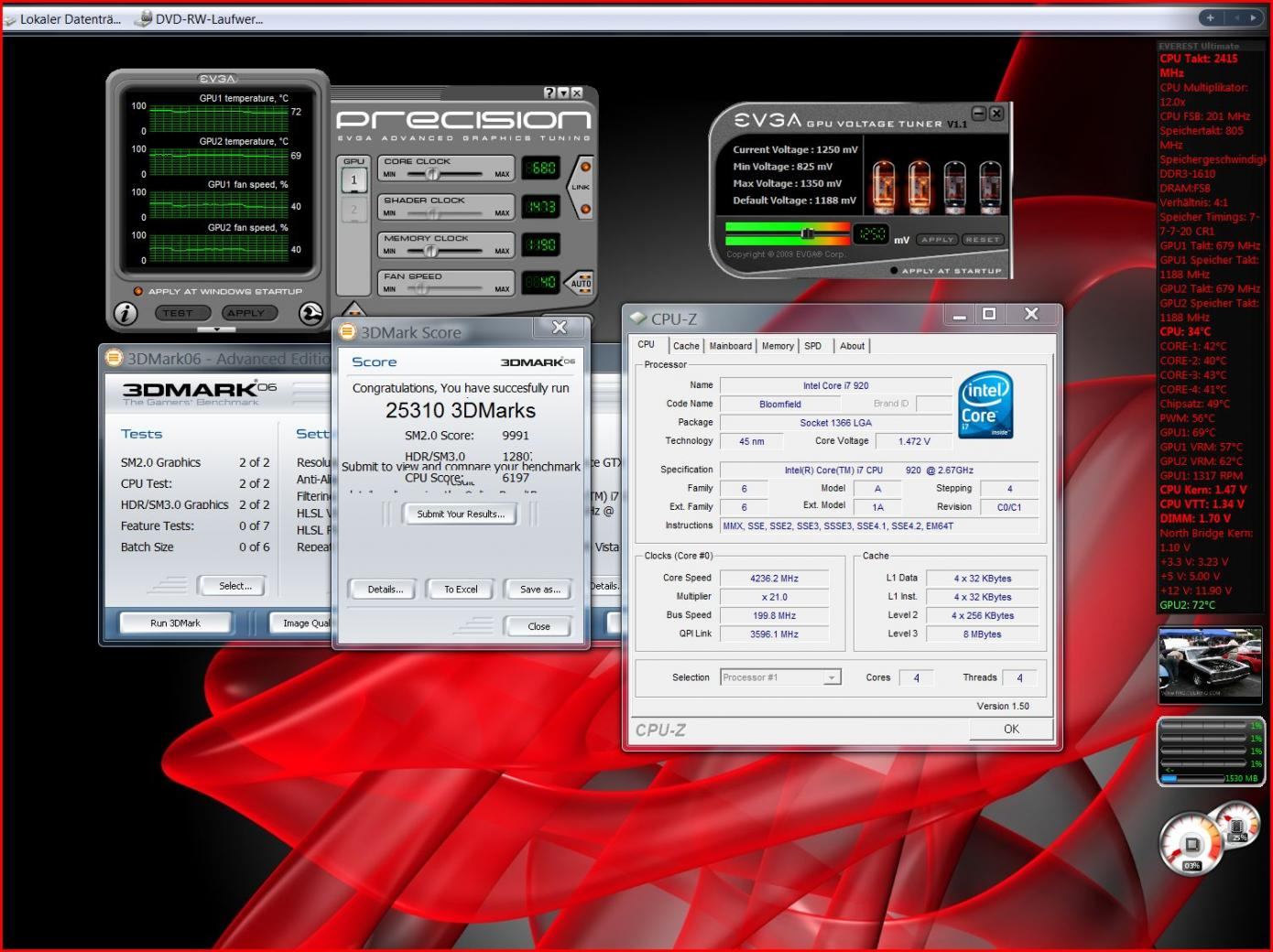Click the Core Speed value 4236.2 MHz
This screenshot has height=952, width=1273.
[775, 579]
